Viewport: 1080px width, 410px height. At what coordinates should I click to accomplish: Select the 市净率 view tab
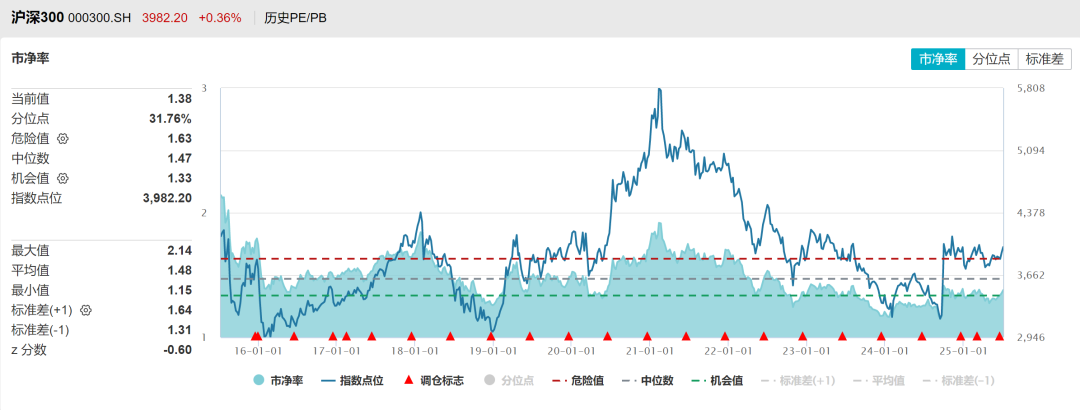pos(937,59)
